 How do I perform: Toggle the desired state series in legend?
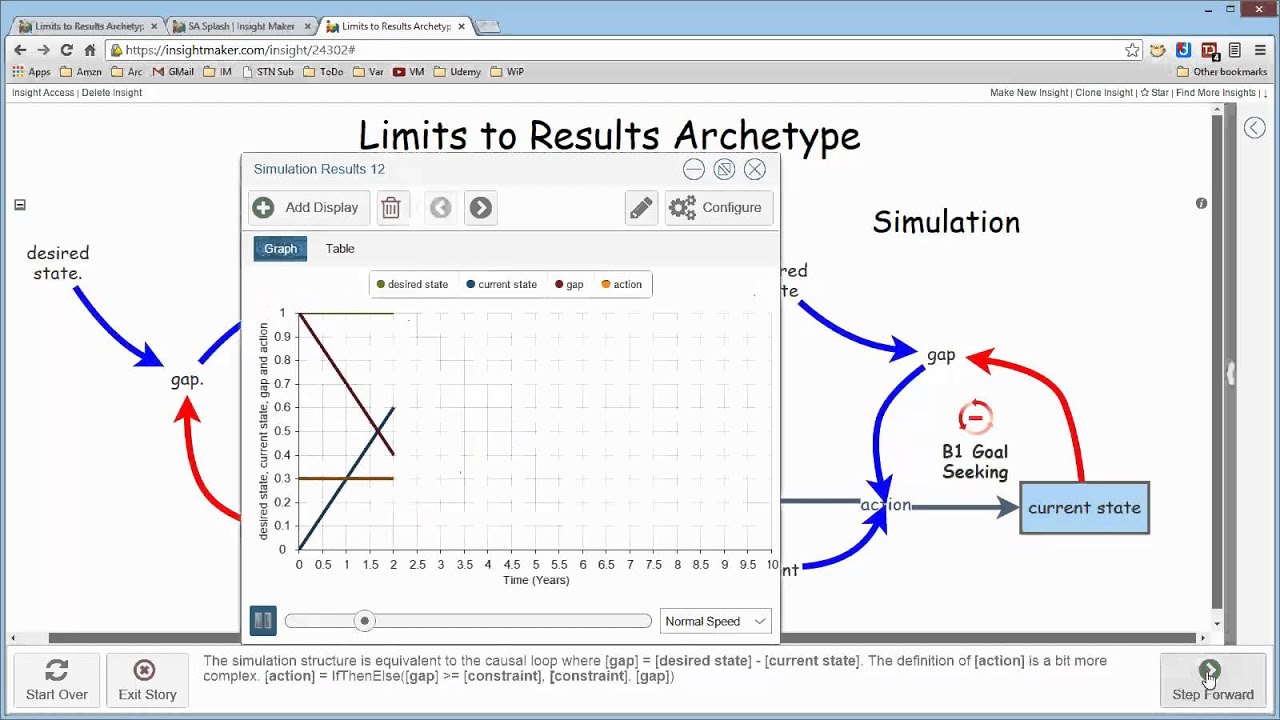click(412, 285)
